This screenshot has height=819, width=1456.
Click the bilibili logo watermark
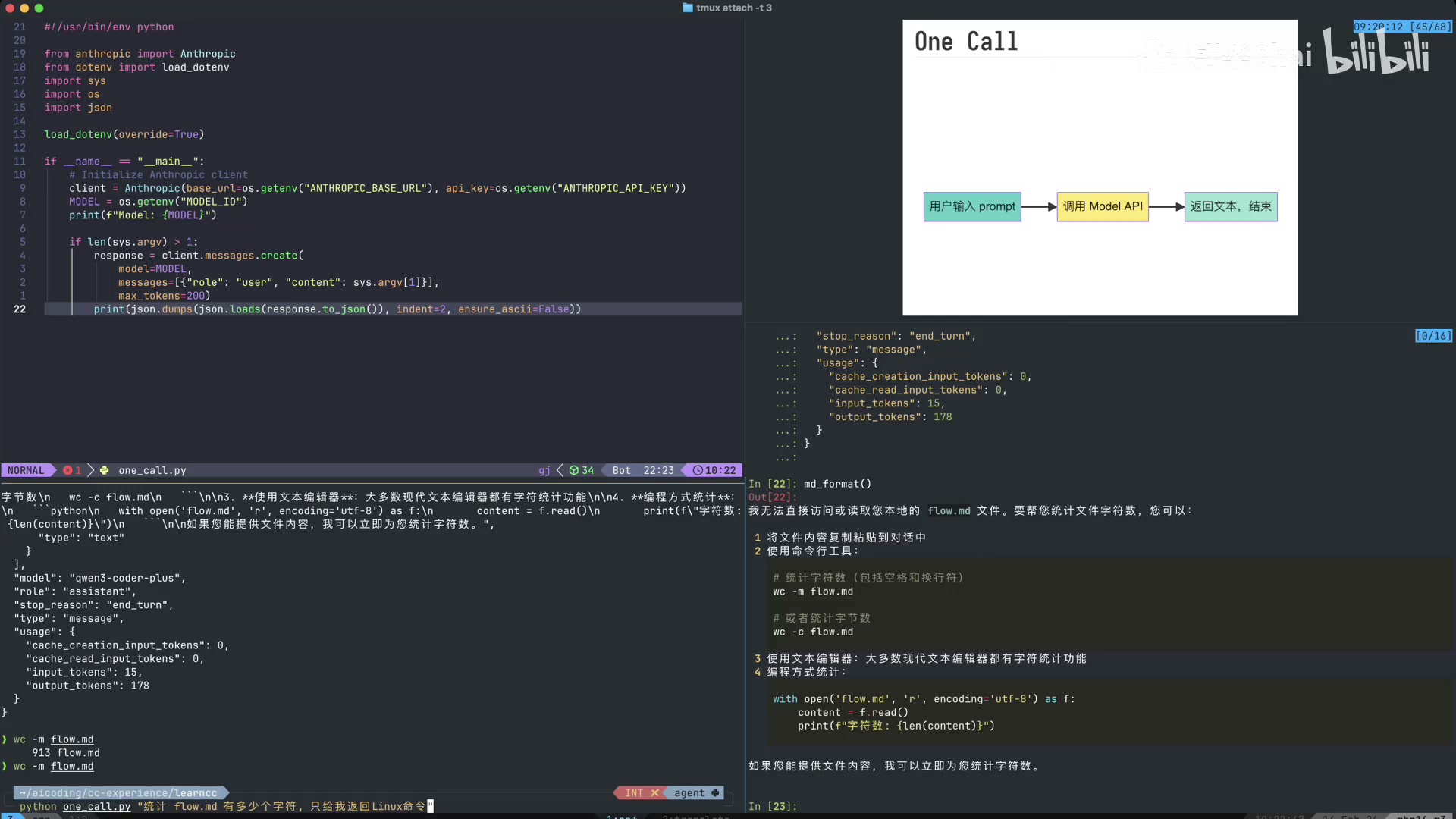pos(1376,53)
